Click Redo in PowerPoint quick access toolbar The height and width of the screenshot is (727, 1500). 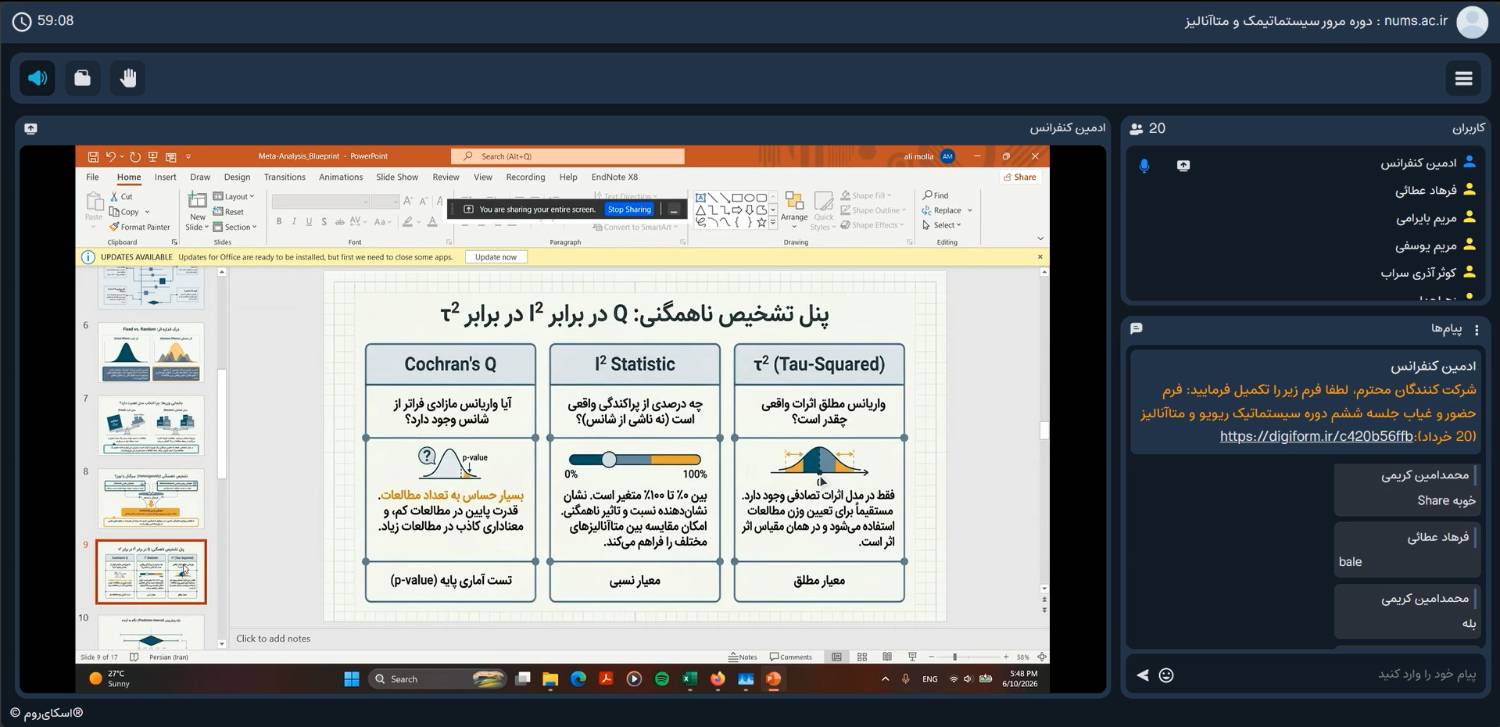(135, 156)
